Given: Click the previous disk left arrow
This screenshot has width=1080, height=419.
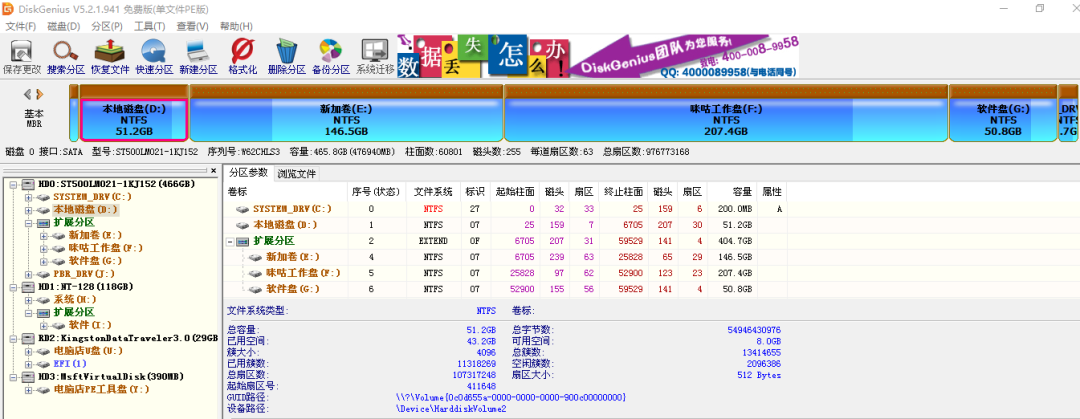Looking at the screenshot, I should (x=28, y=94).
